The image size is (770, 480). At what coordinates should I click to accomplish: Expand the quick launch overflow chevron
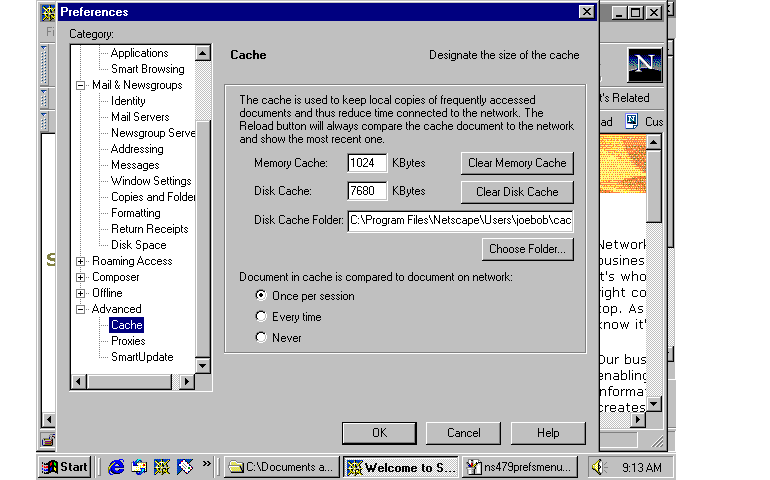coord(206,464)
